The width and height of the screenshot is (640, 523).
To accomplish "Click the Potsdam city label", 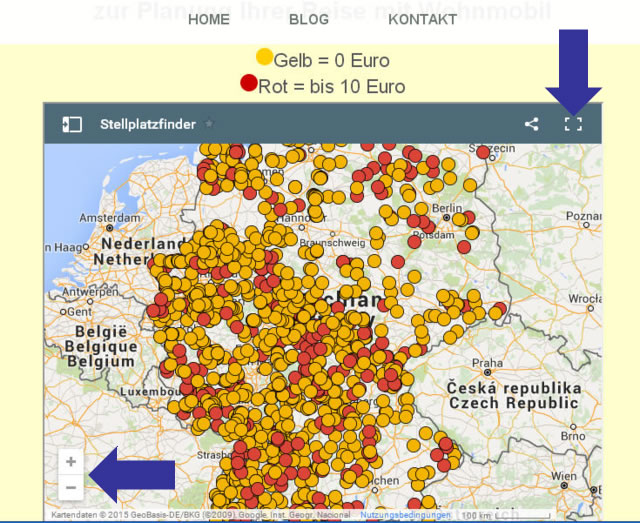I will 433,235.
